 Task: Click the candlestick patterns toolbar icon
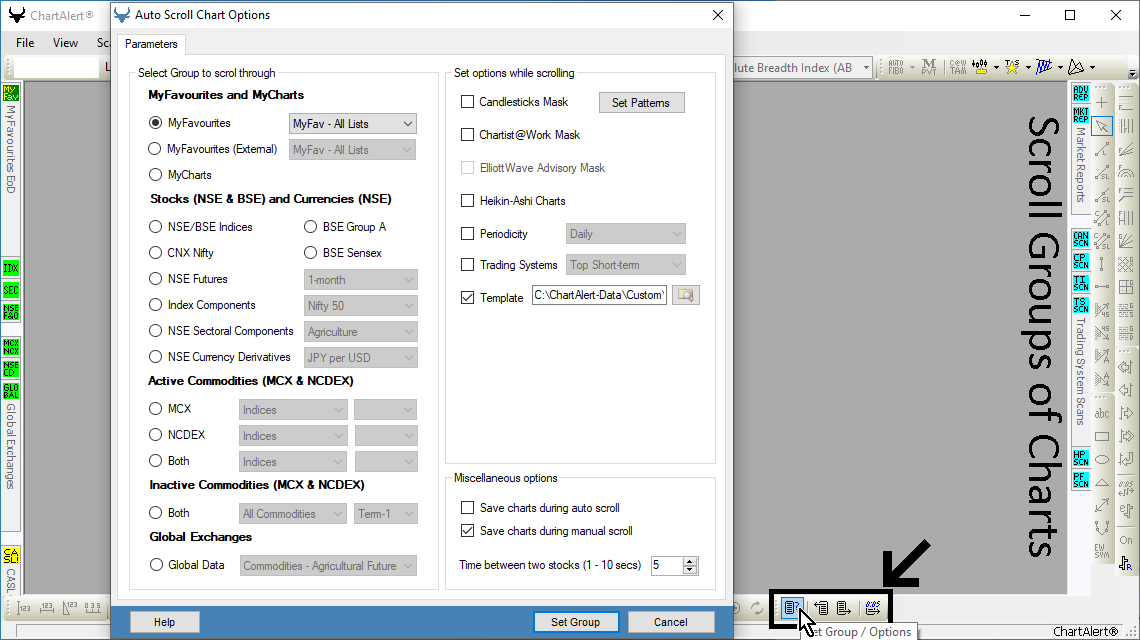click(x=980, y=67)
